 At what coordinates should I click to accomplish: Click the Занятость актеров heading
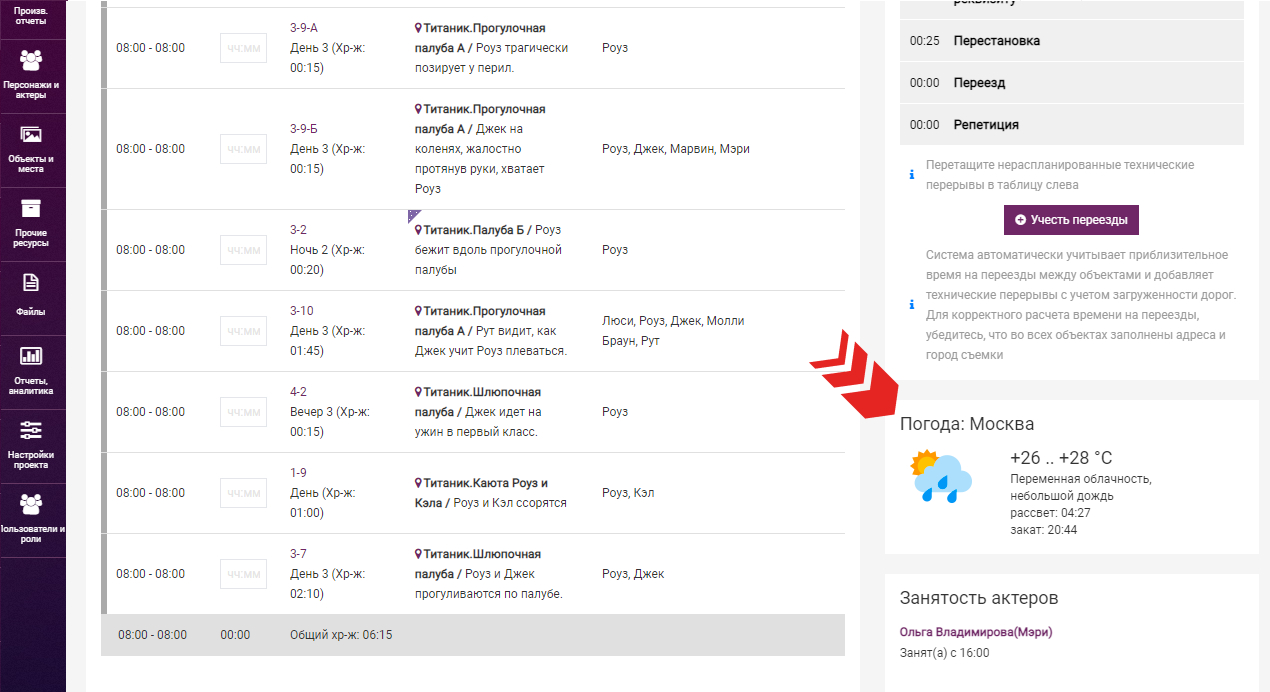979,598
